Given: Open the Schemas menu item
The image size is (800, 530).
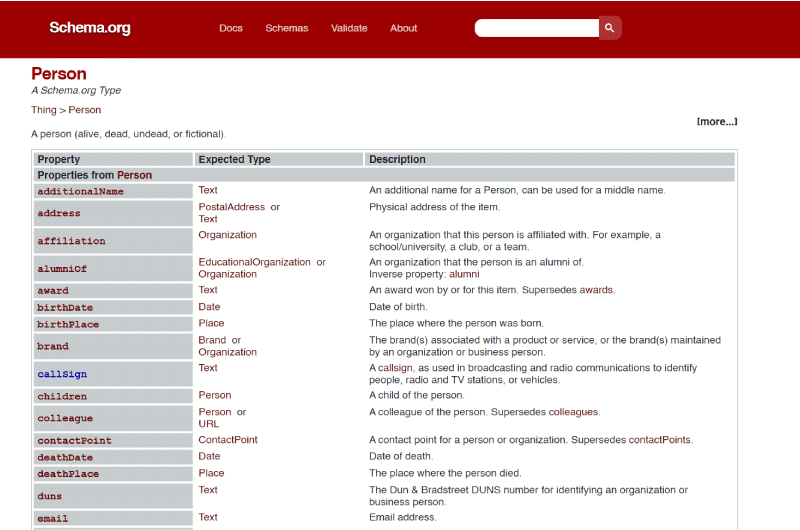Looking at the screenshot, I should [287, 29].
